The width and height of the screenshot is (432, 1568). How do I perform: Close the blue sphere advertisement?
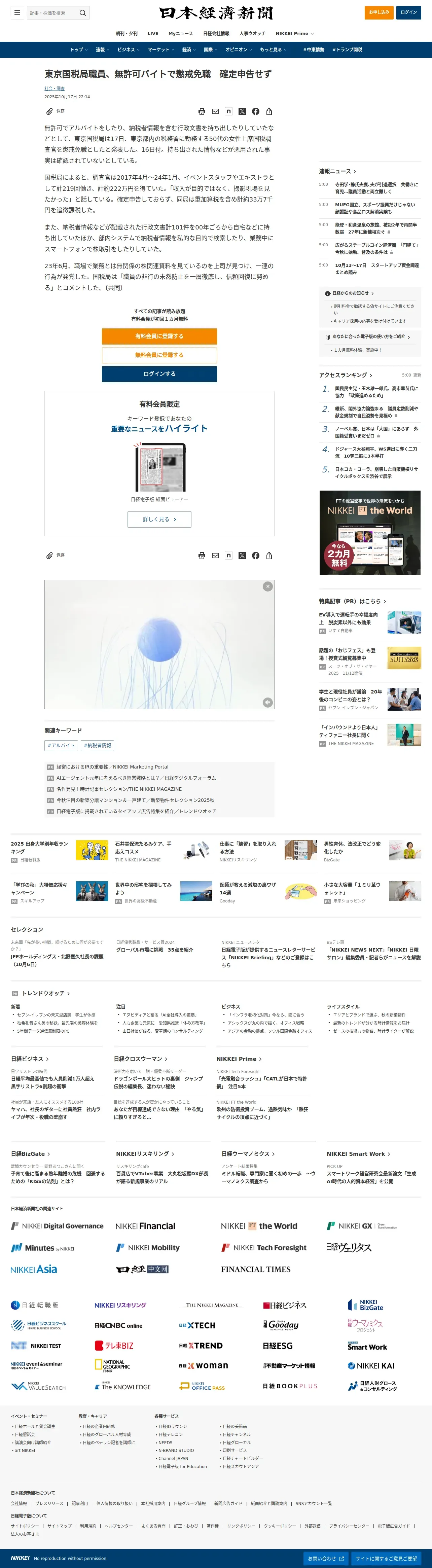click(x=268, y=586)
